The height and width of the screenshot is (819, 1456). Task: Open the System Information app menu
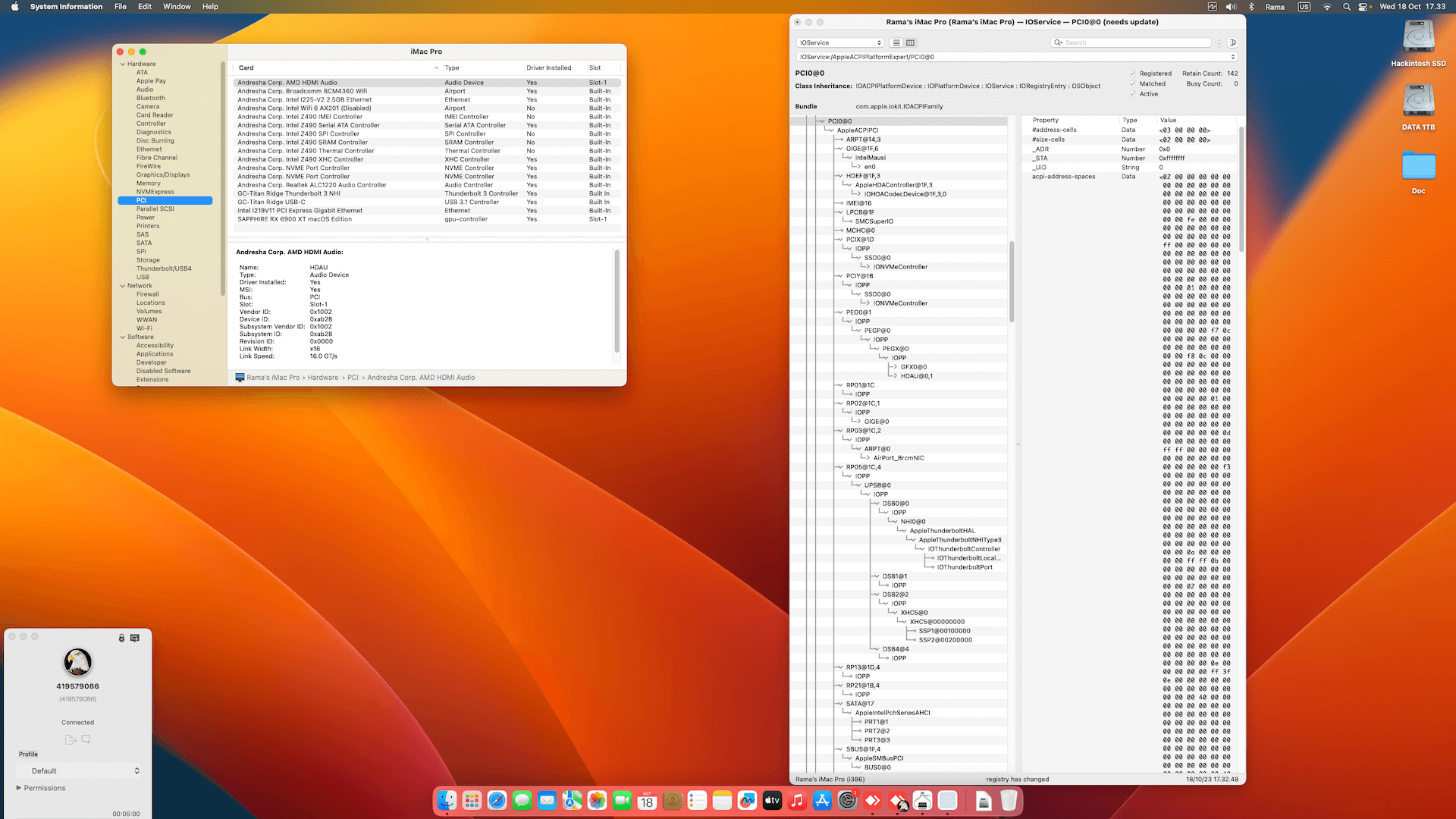[x=66, y=7]
